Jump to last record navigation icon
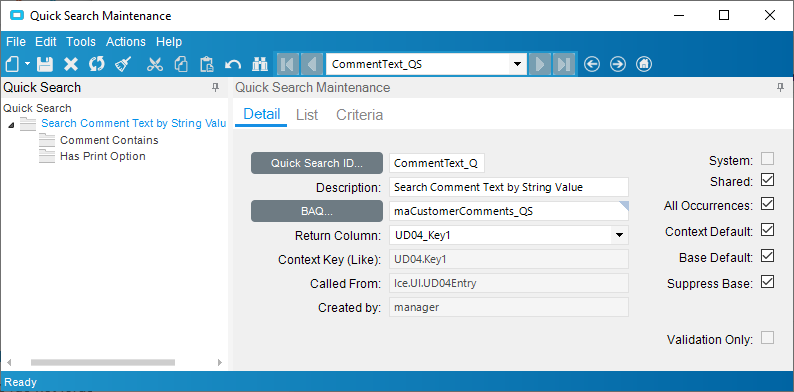The image size is (794, 392). [564, 64]
